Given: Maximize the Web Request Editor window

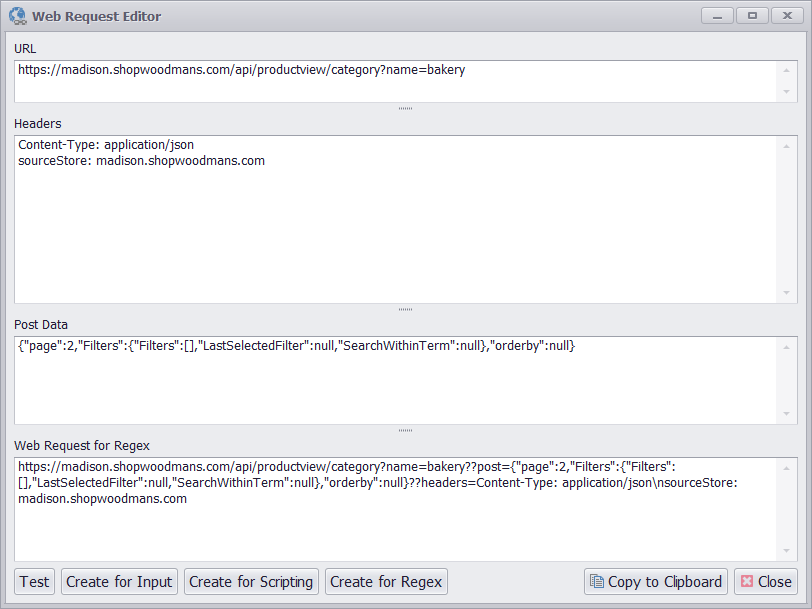Looking at the screenshot, I should coord(751,16).
